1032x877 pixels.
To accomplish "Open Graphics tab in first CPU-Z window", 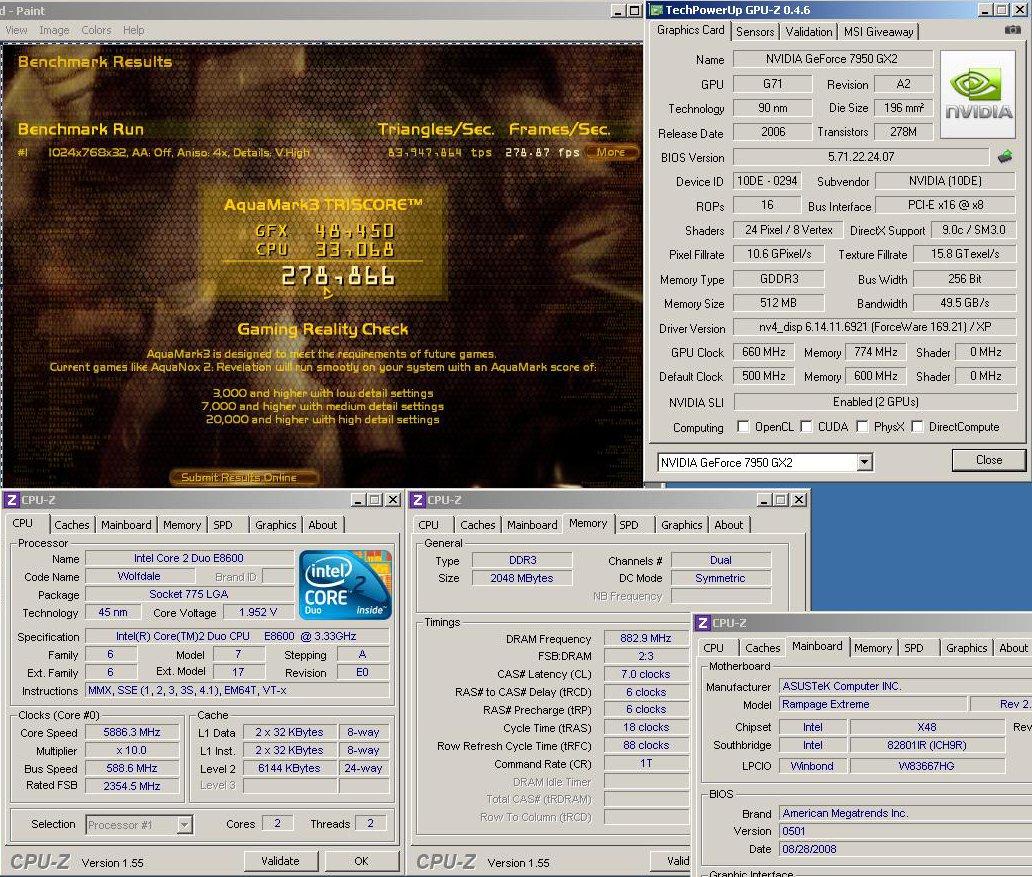I will click(276, 525).
